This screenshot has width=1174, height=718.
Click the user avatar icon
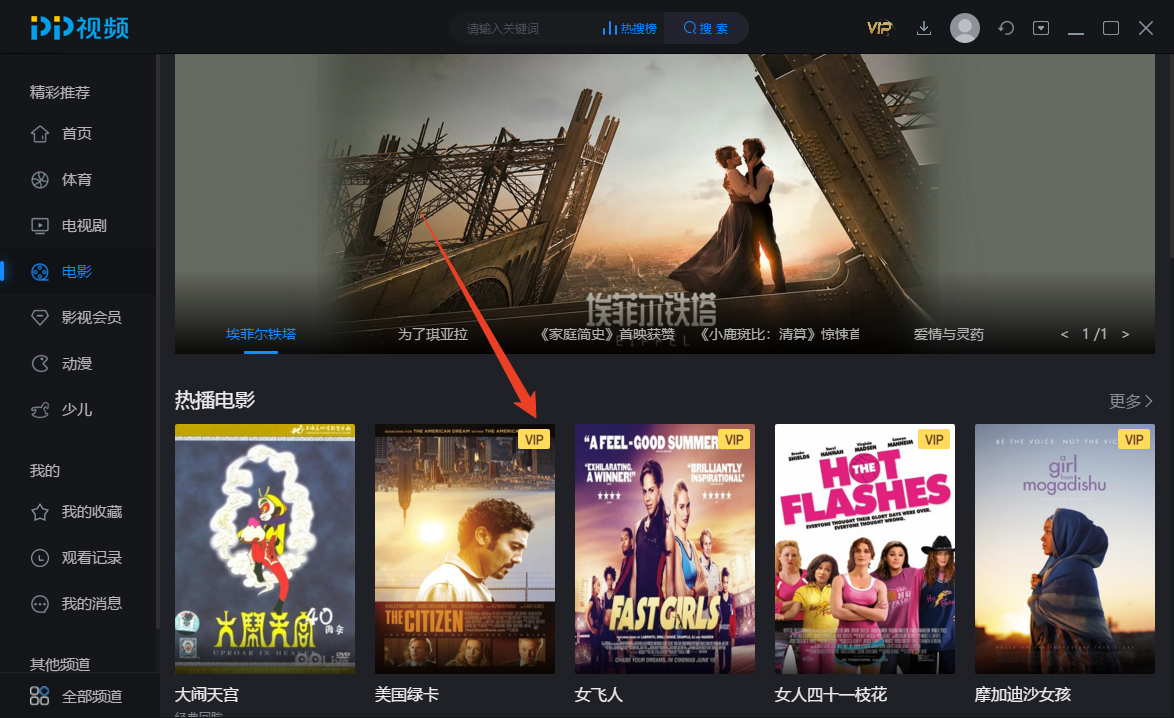point(964,28)
